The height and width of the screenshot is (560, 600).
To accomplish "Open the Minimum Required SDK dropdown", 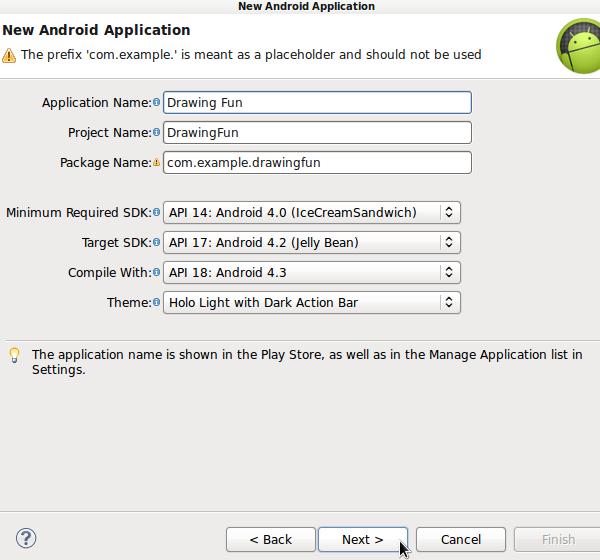I will (x=312, y=212).
